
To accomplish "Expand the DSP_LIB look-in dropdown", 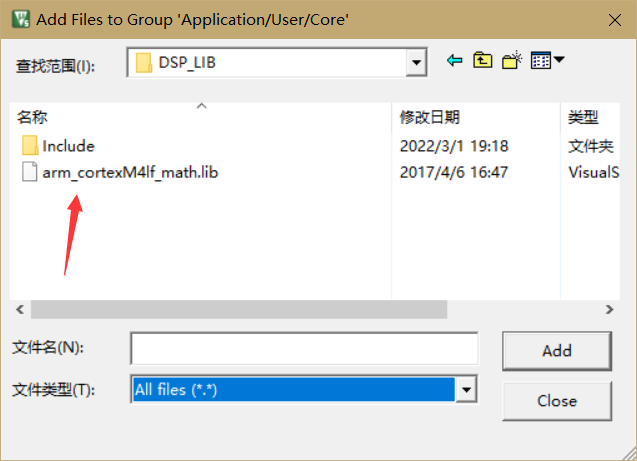I will pyautogui.click(x=416, y=63).
